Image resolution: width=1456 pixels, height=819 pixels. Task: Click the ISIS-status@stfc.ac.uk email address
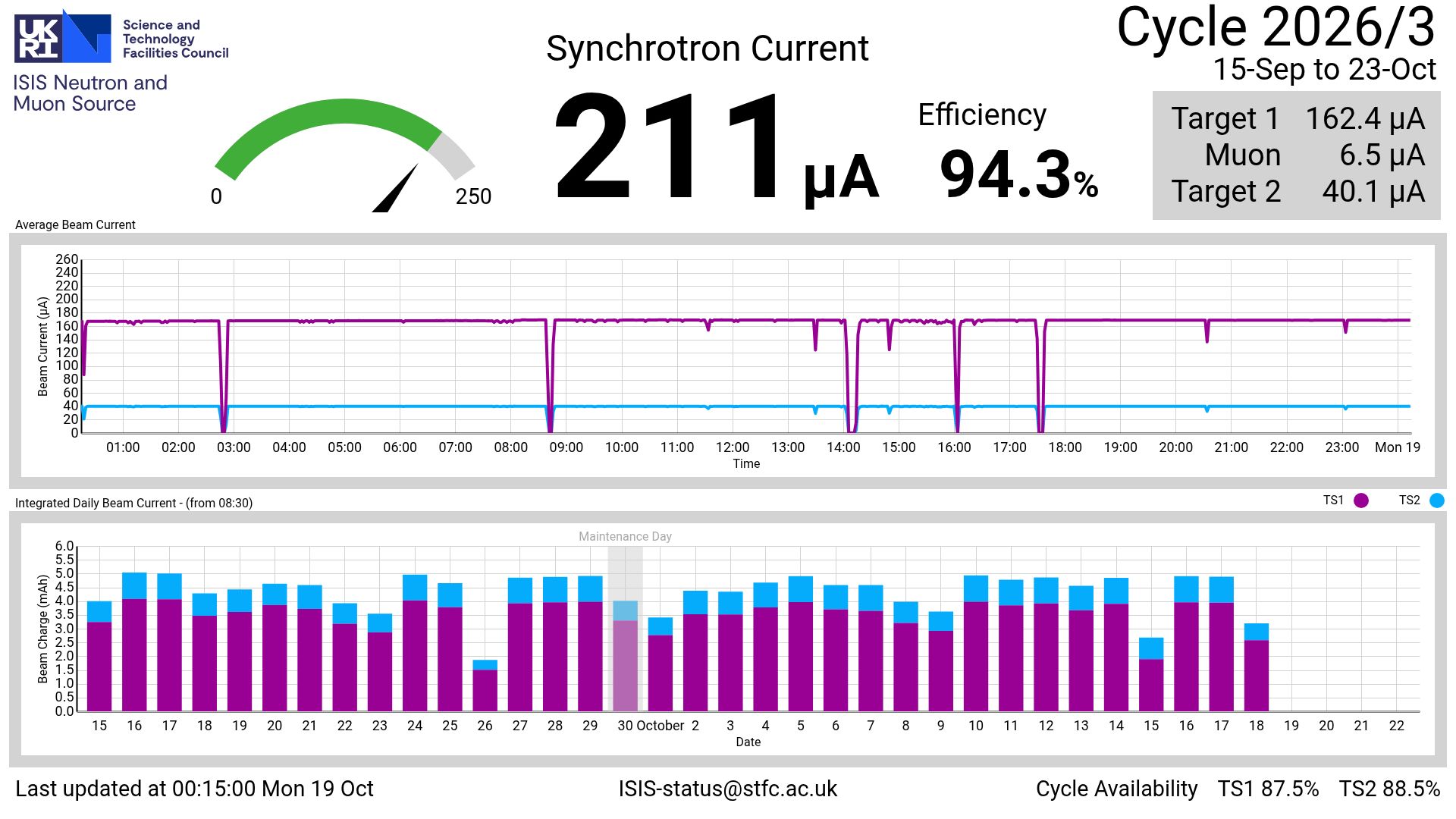[x=727, y=789]
